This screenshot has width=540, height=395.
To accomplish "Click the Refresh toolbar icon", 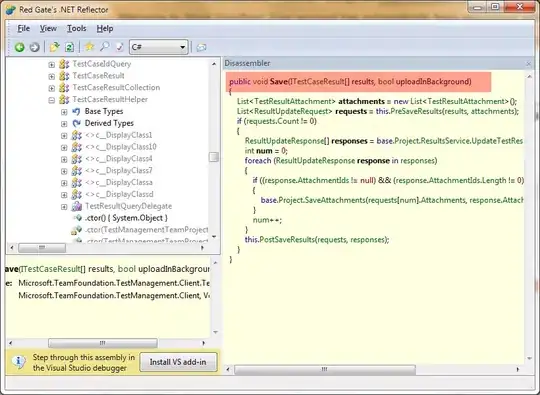I will pyautogui.click(x=70, y=47).
